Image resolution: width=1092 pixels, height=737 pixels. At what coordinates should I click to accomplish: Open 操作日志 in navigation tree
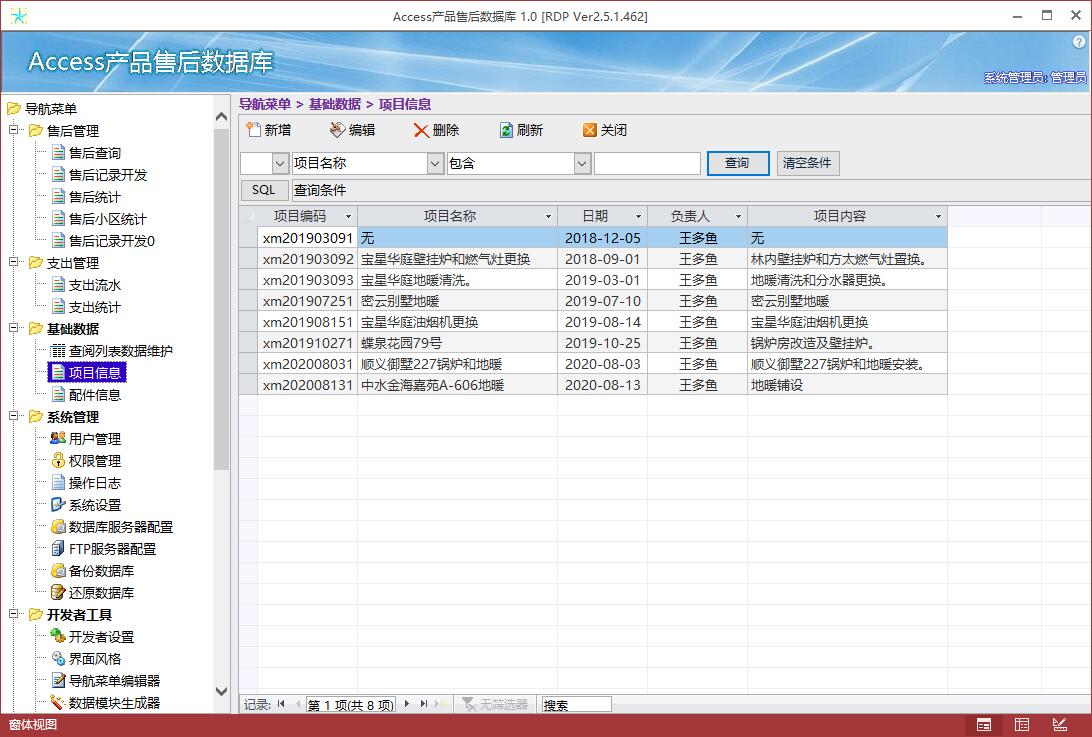95,483
